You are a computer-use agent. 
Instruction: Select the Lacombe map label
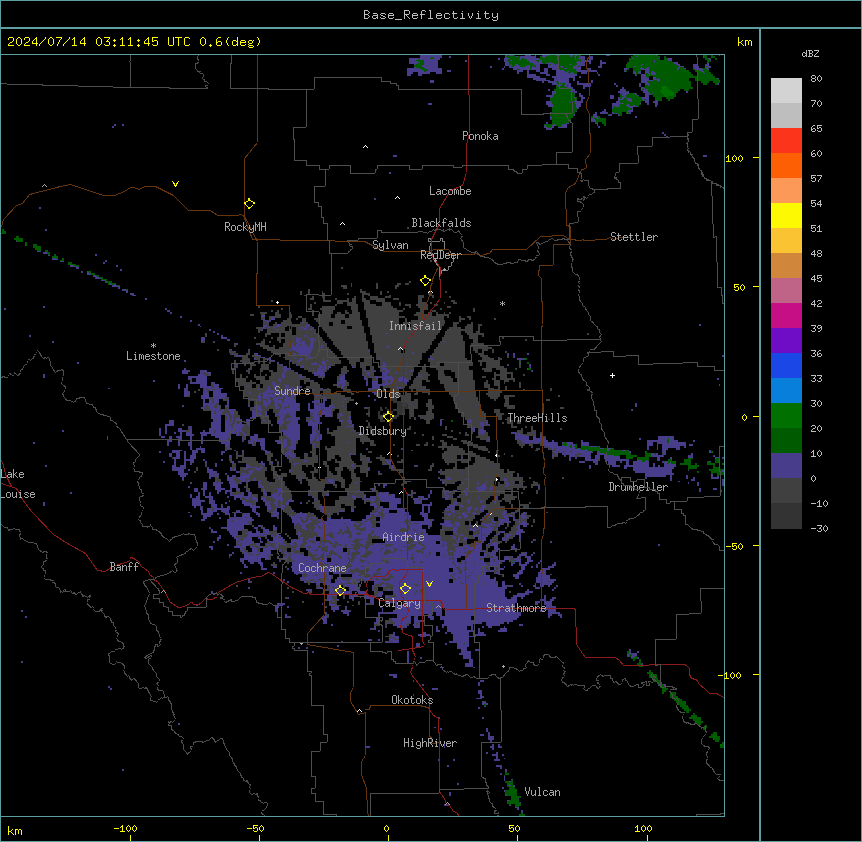(450, 191)
